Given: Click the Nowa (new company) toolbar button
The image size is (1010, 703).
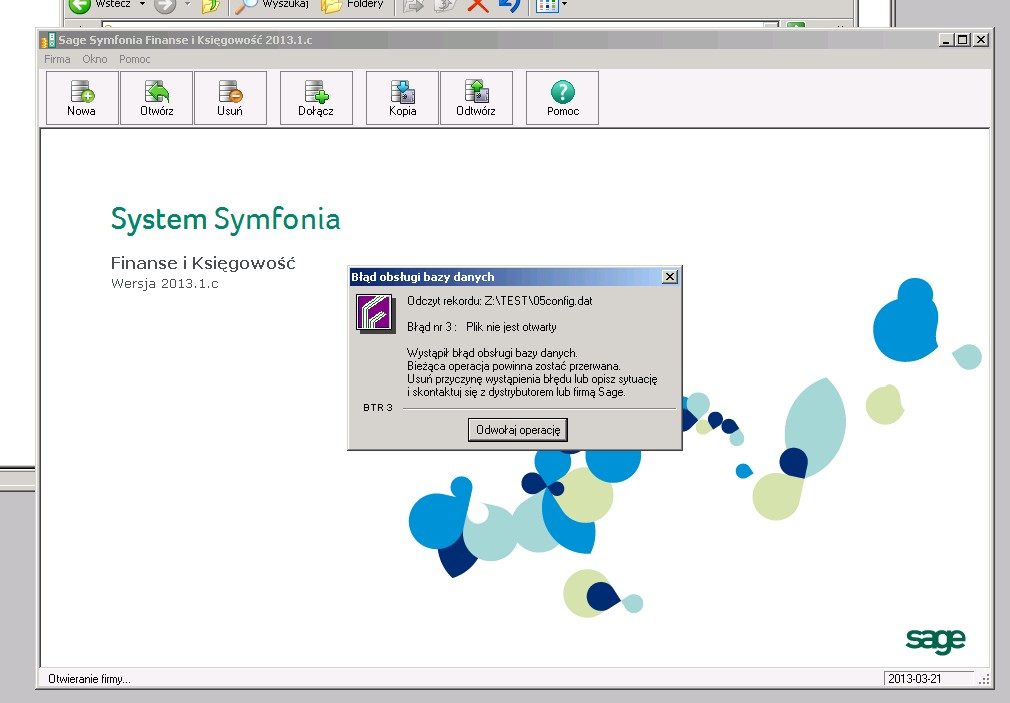Looking at the screenshot, I should 82,98.
